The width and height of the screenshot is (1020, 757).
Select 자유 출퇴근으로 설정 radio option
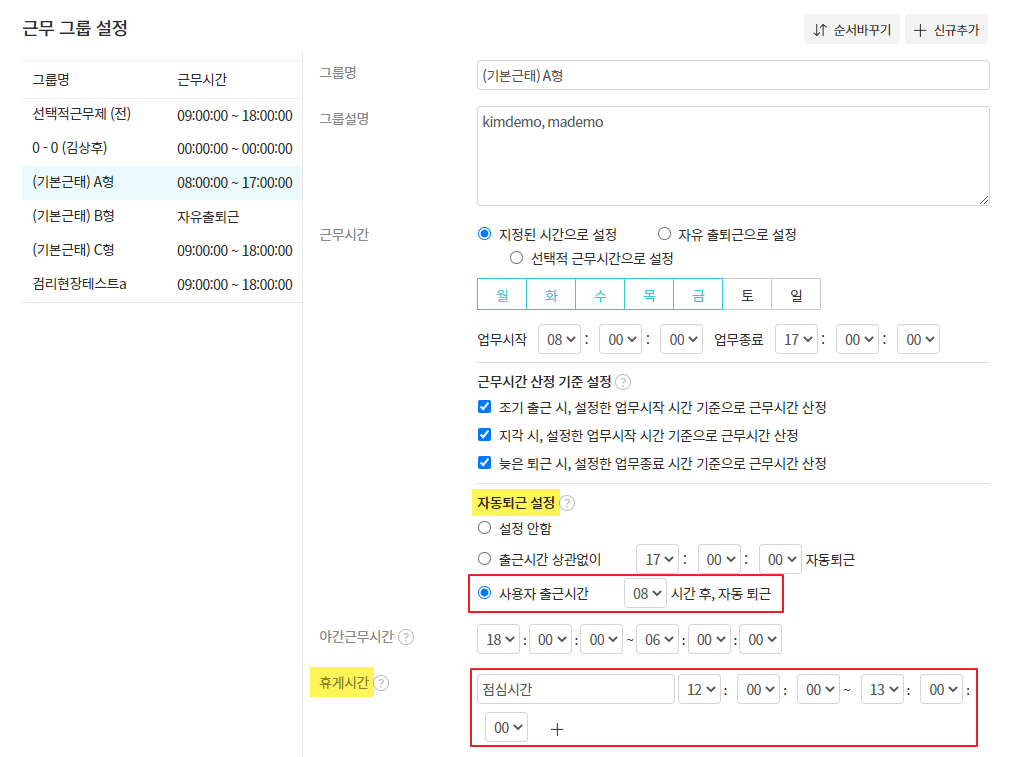664,235
